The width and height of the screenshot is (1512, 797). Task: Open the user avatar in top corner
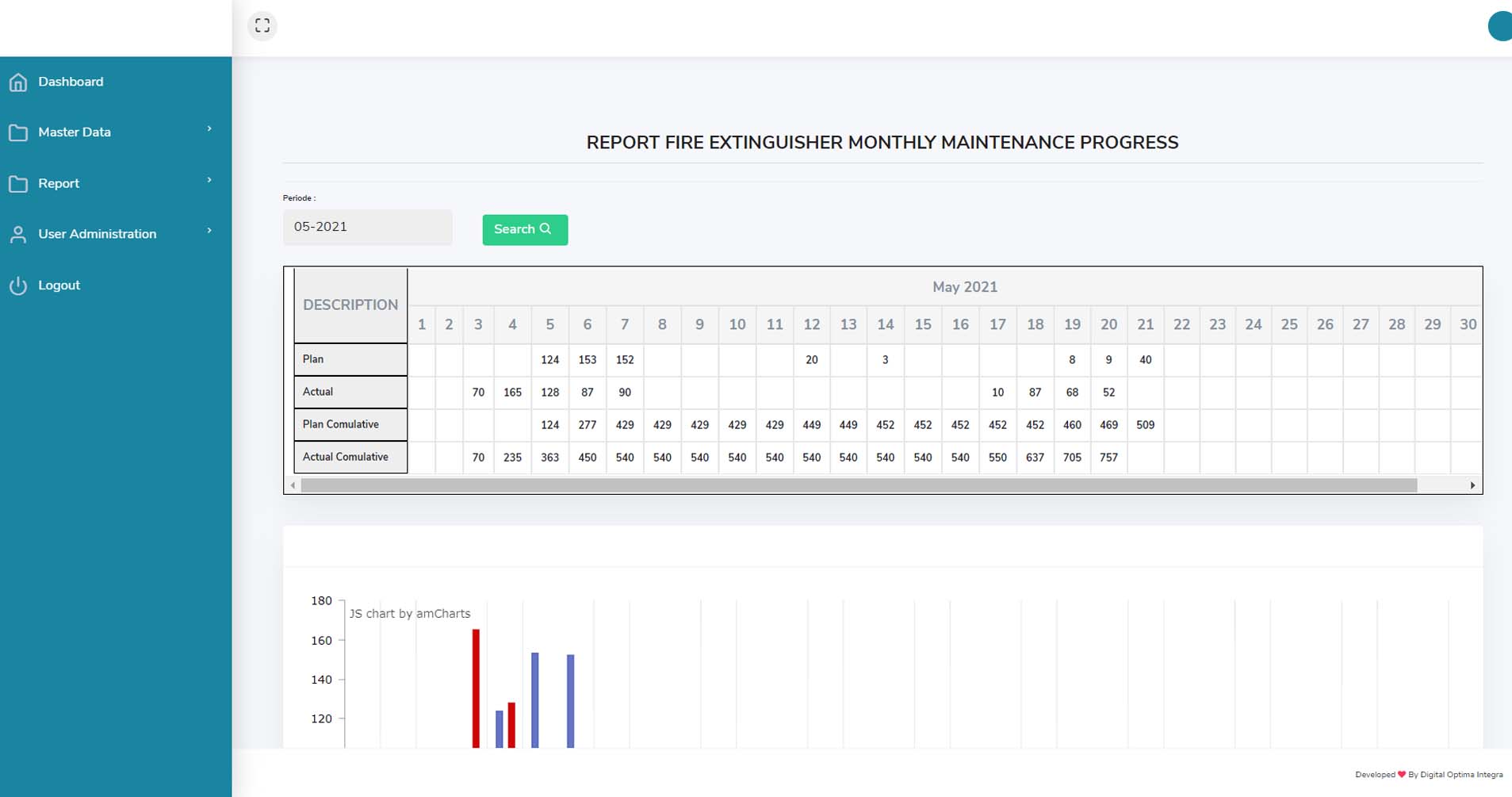pyautogui.click(x=1499, y=26)
